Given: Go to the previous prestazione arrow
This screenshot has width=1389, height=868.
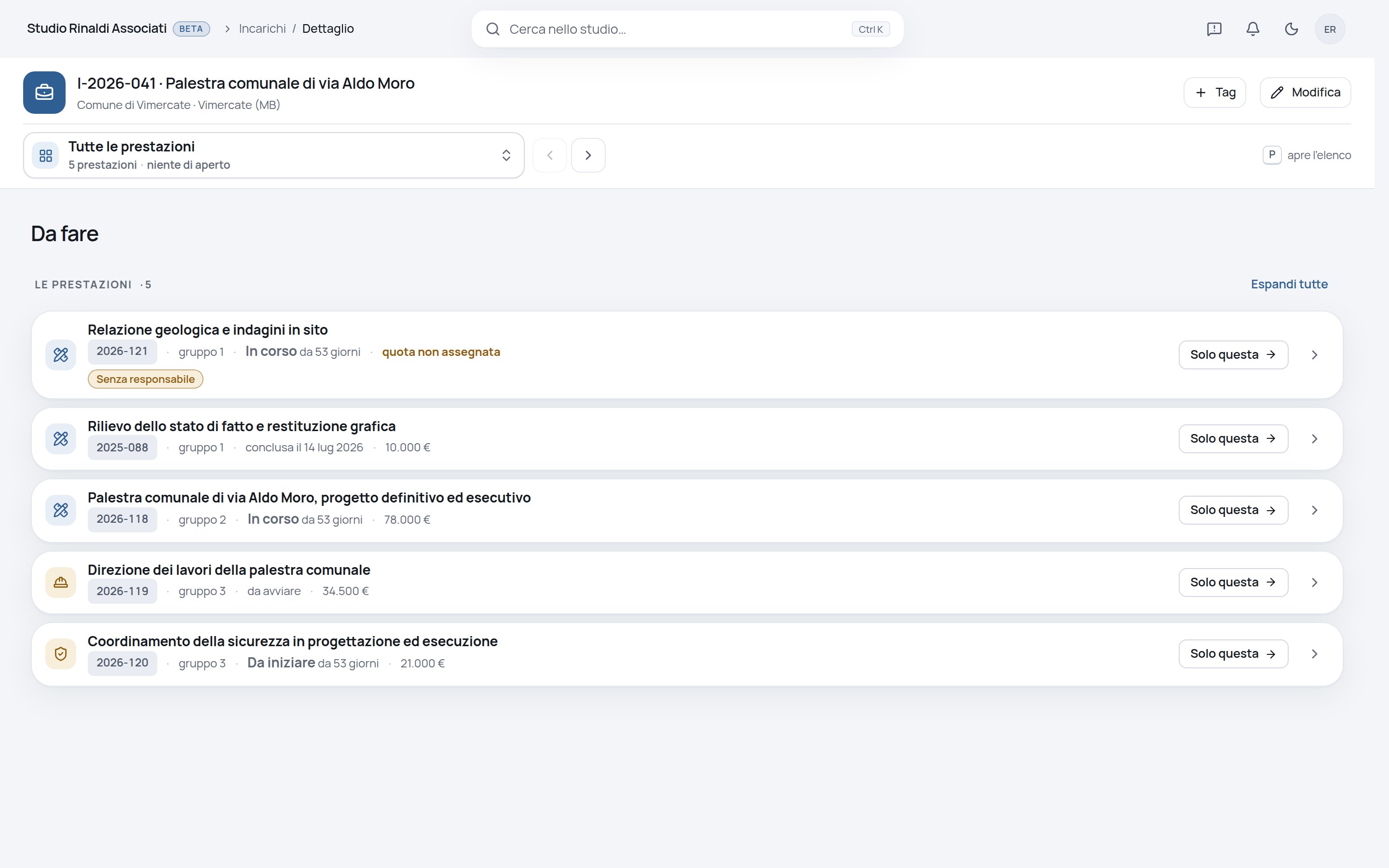Looking at the screenshot, I should click(x=549, y=155).
